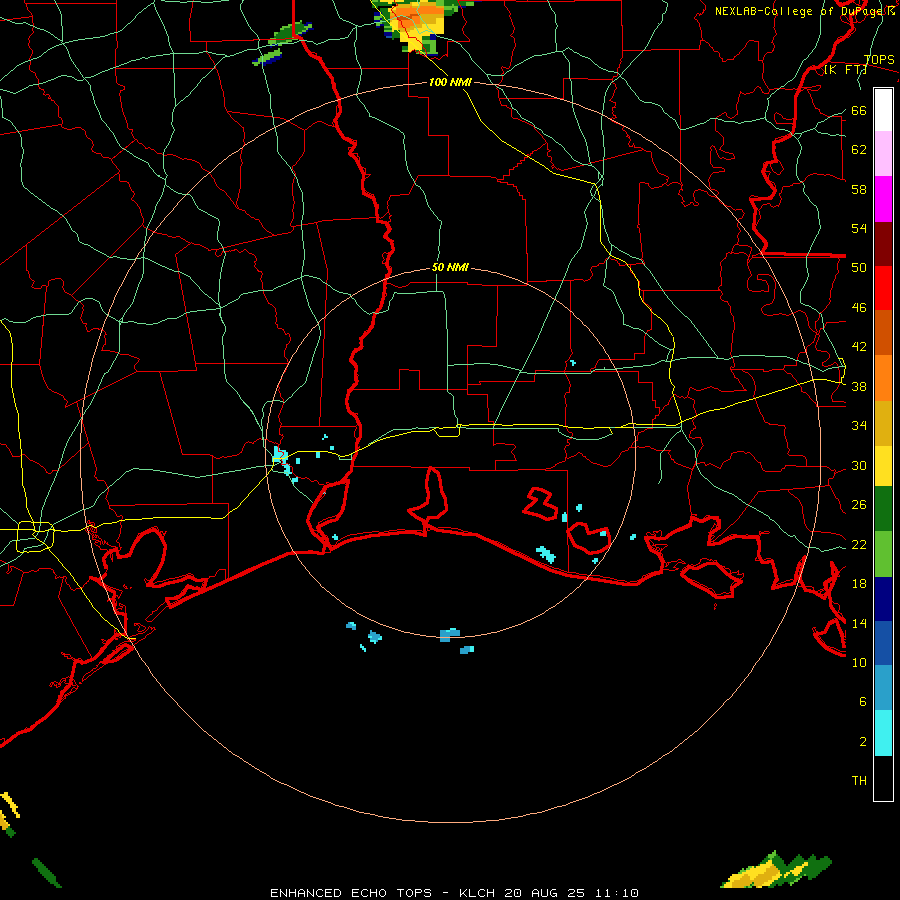The width and height of the screenshot is (900, 900).
Task: Click the TOPS legend title
Action: 879,59
